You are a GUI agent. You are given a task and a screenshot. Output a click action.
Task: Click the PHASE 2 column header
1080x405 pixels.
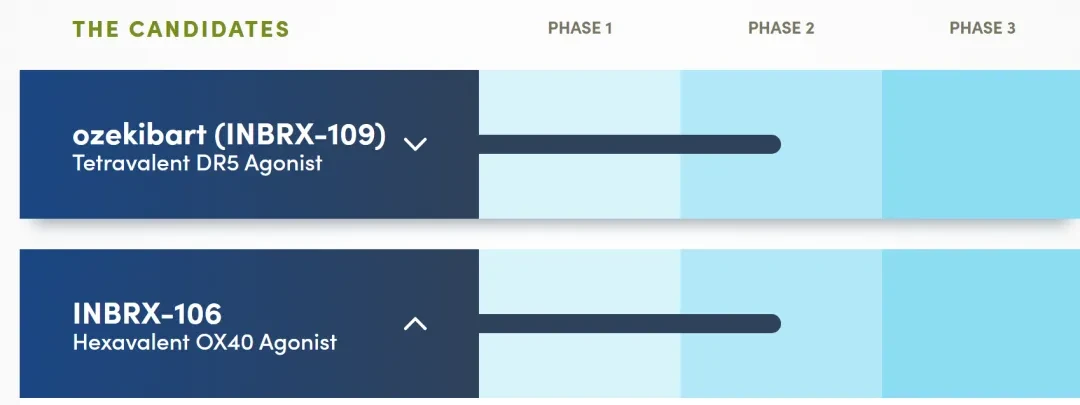[x=781, y=28]
